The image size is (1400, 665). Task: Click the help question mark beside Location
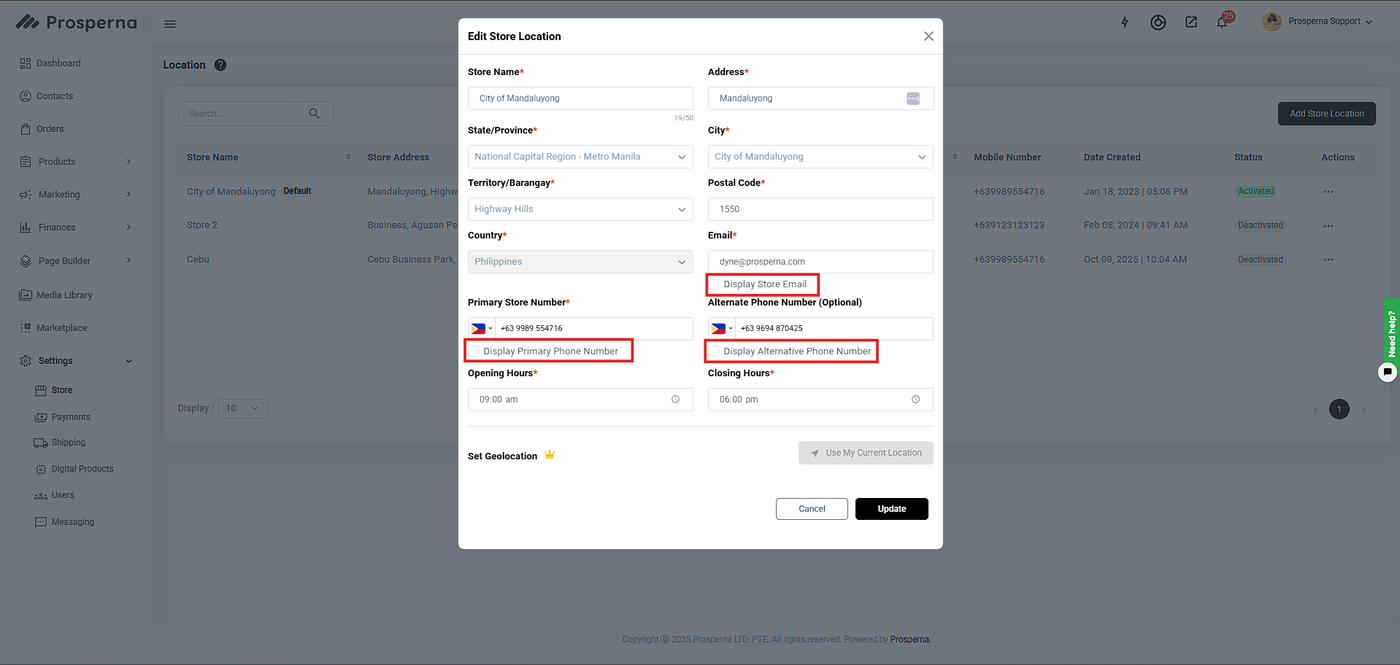(220, 65)
